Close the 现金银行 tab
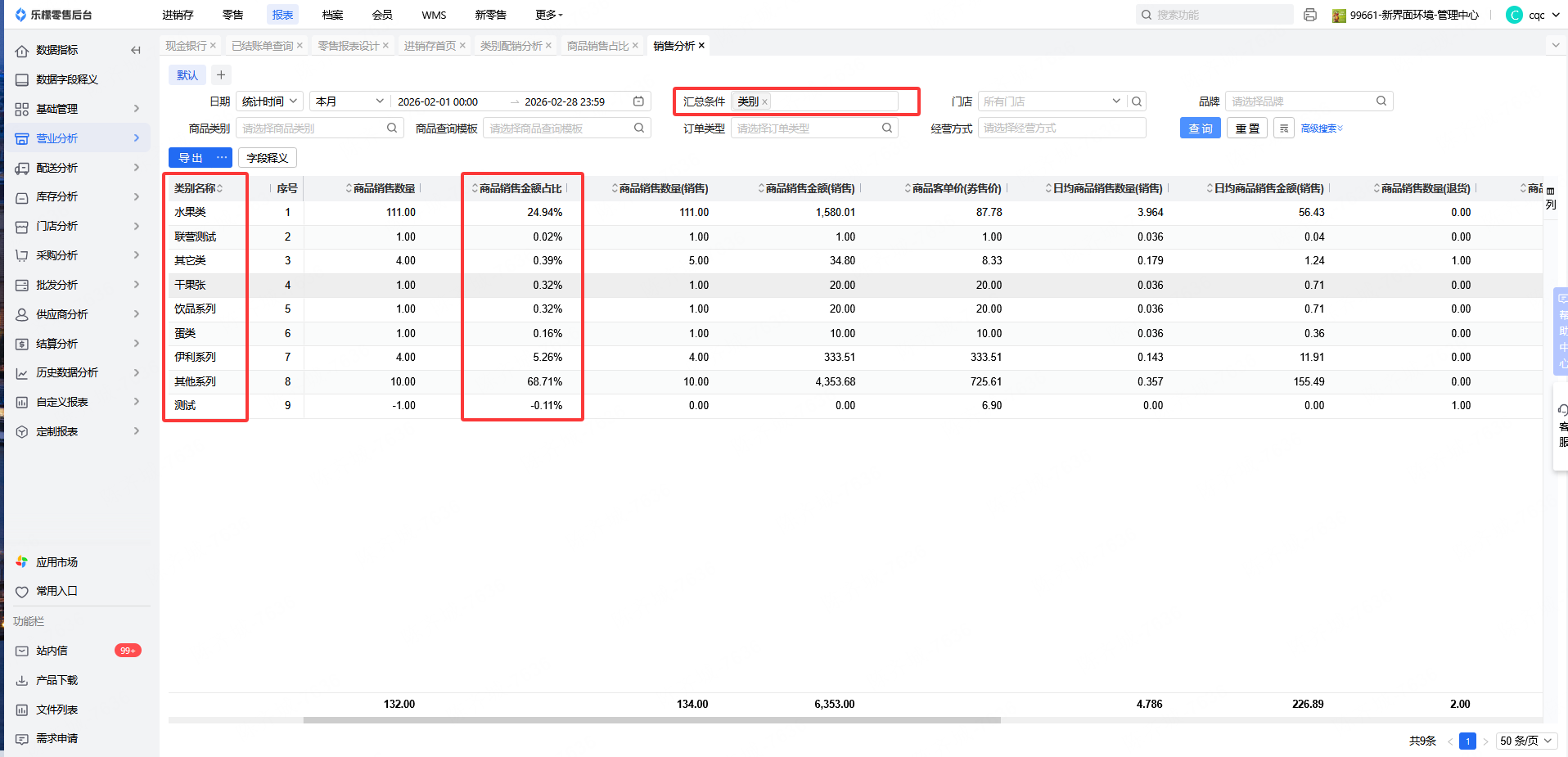Image resolution: width=1568 pixels, height=757 pixels. click(213, 46)
